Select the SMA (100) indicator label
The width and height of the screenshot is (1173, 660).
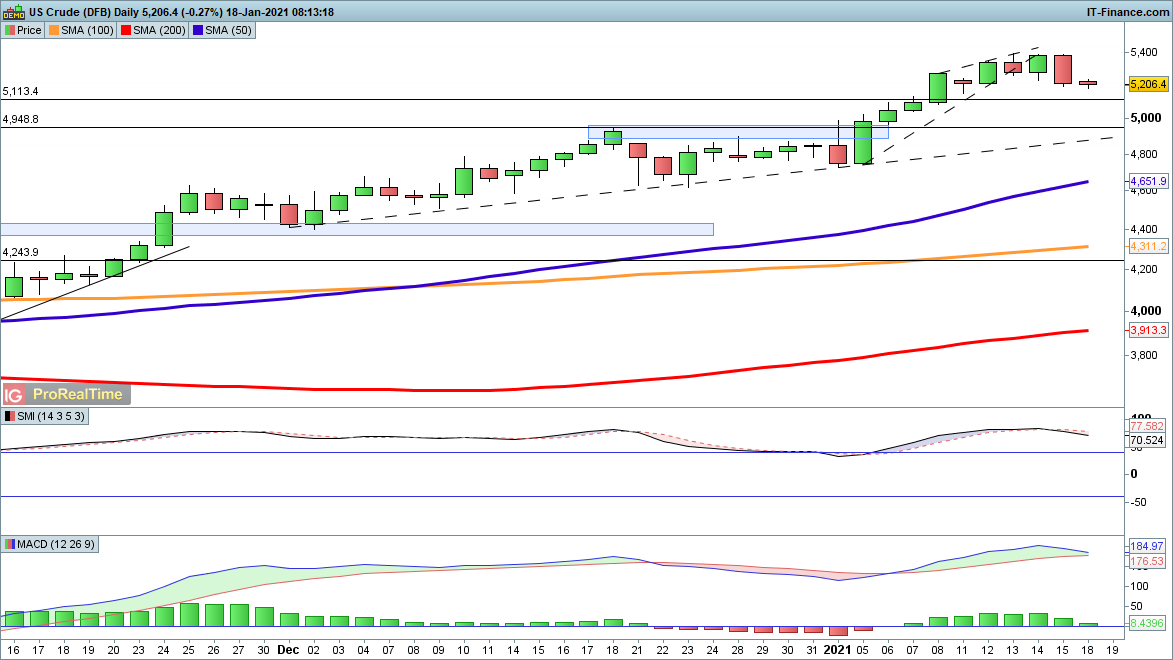point(87,30)
